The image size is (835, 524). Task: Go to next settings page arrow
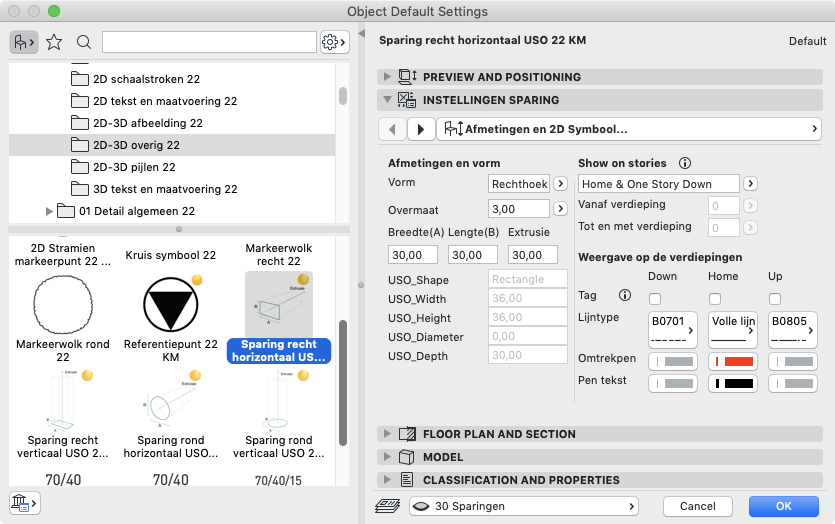[421, 129]
